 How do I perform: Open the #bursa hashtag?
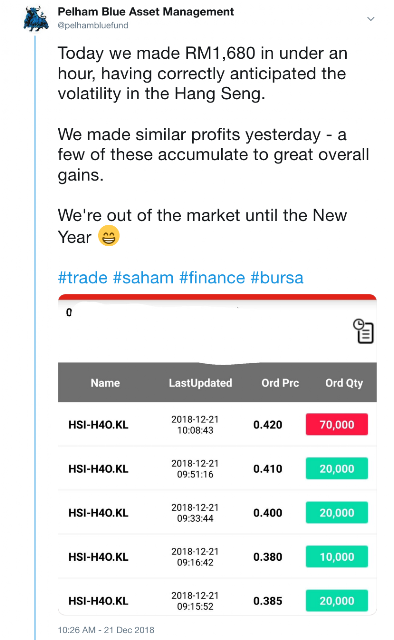[277, 278]
